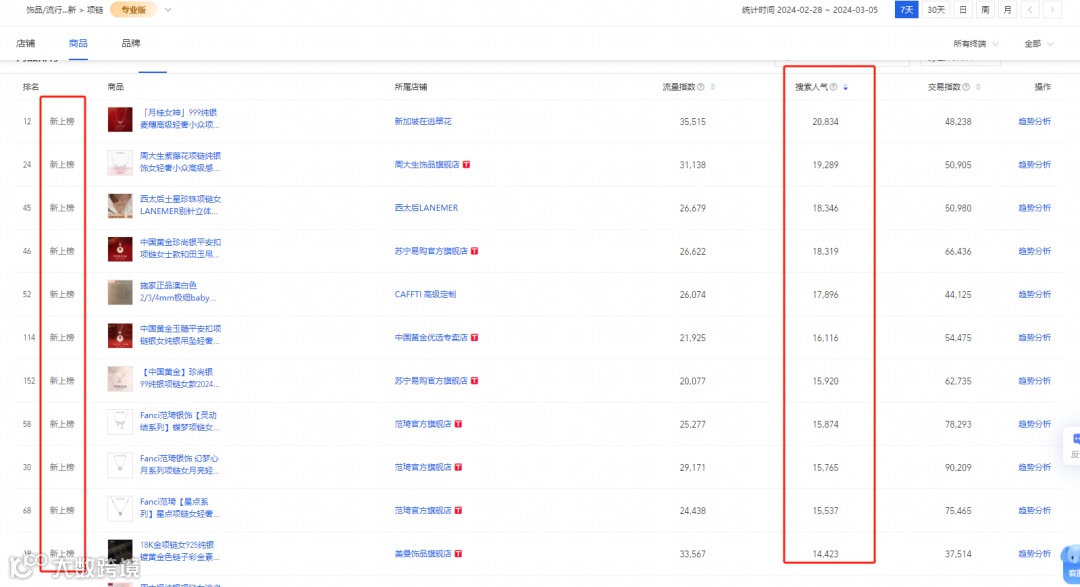Screen dimensions: 1080x587
Task: Open the 西太后土星珍珠项链 product thumbnail
Action: [120, 206]
